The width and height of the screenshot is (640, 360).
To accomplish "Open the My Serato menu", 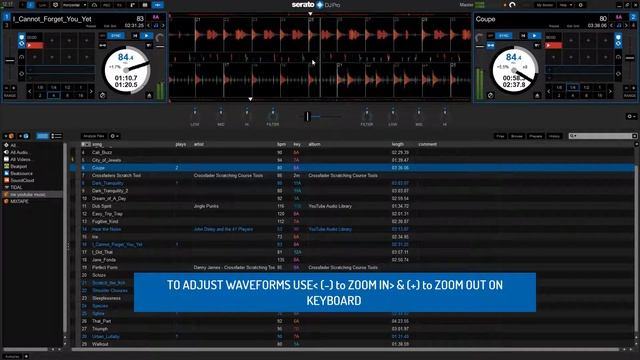I will (x=544, y=5).
